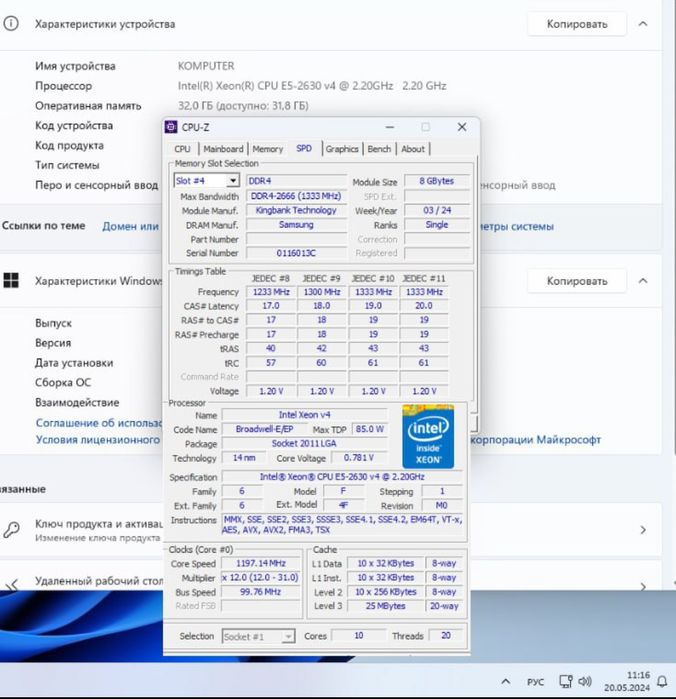Click the Core Speed 1197.14 MHz value
Viewport: 676px width, 699px height.
(x=261, y=563)
